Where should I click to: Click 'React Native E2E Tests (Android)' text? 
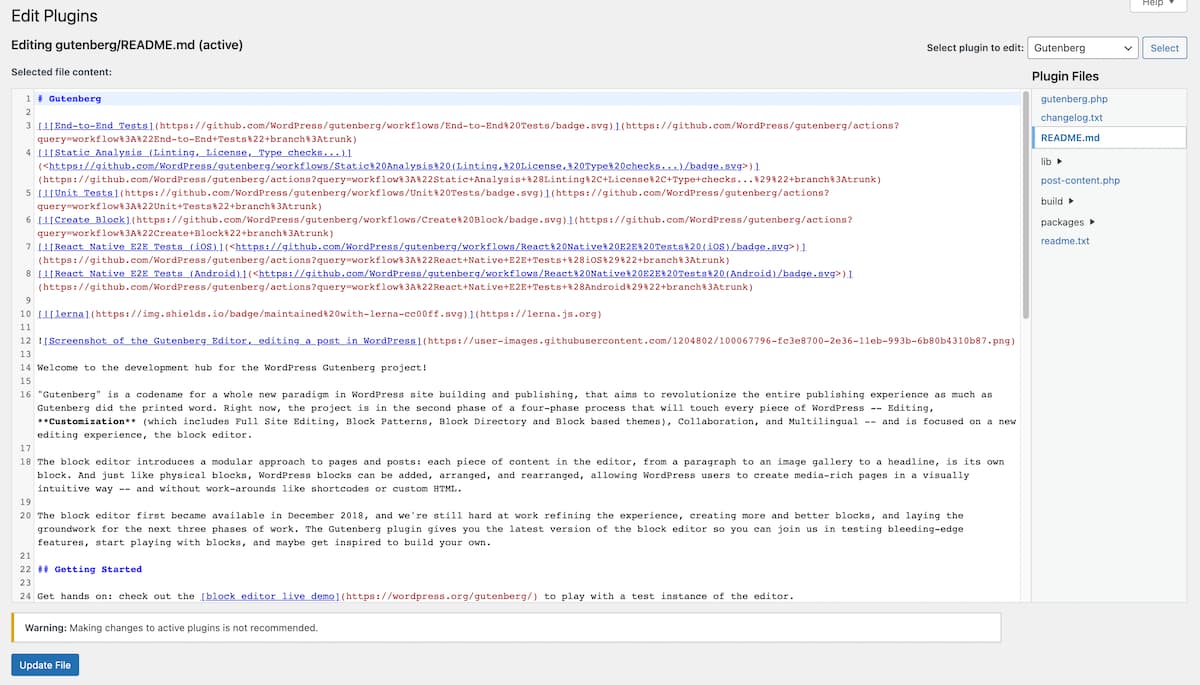[147, 273]
